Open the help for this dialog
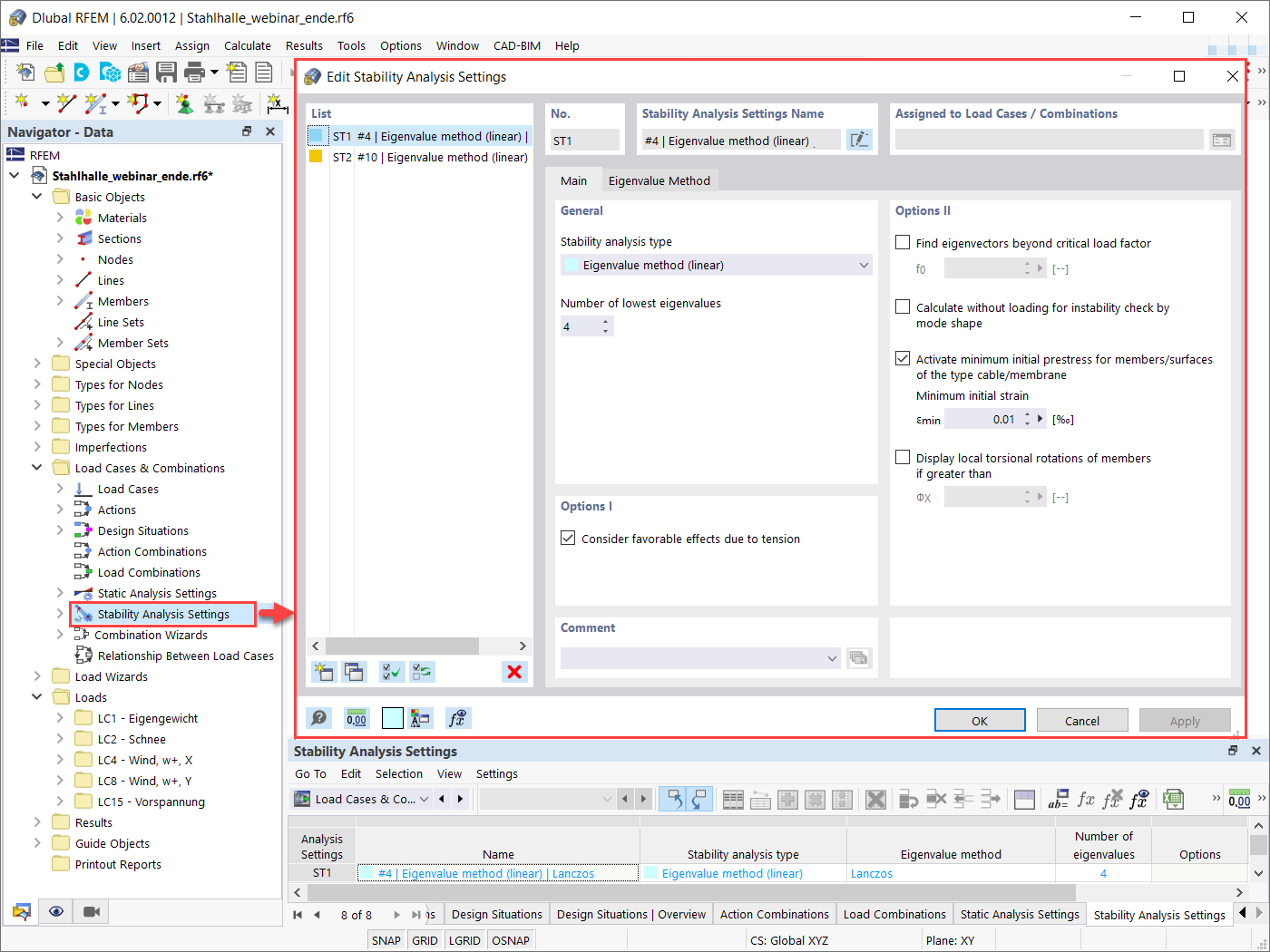Image resolution: width=1270 pixels, height=952 pixels. (x=318, y=717)
